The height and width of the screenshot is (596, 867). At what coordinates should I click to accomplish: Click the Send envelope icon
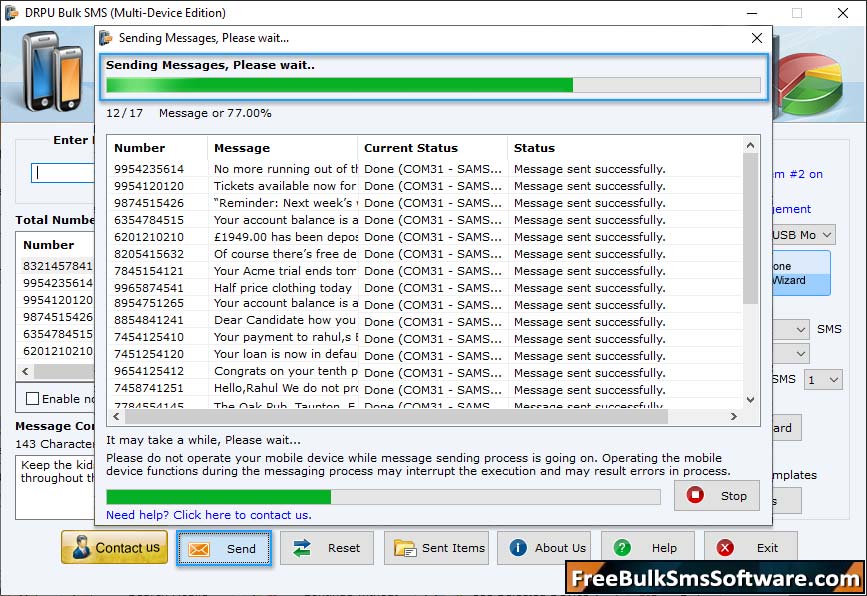[x=199, y=549]
